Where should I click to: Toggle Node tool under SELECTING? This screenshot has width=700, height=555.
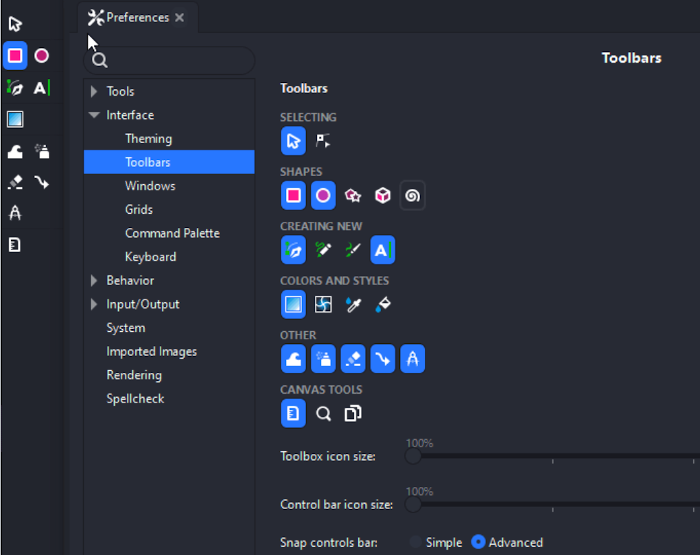(323, 141)
